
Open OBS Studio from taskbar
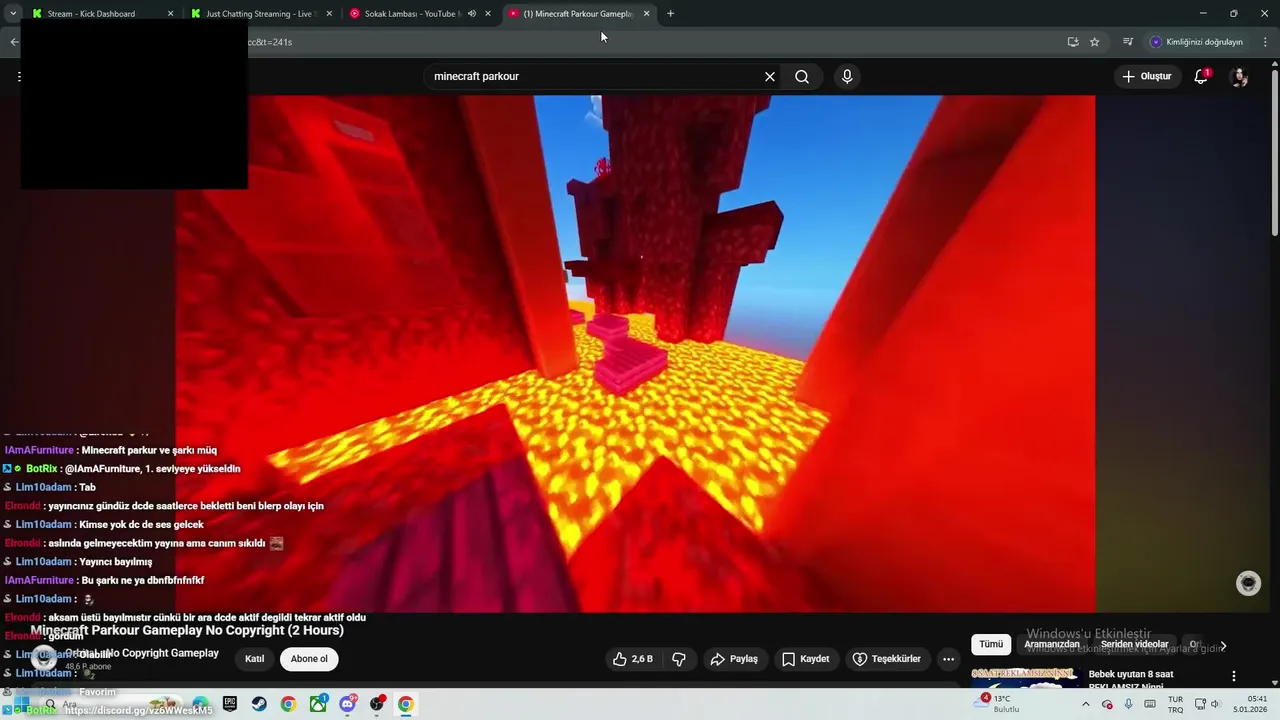click(x=377, y=704)
